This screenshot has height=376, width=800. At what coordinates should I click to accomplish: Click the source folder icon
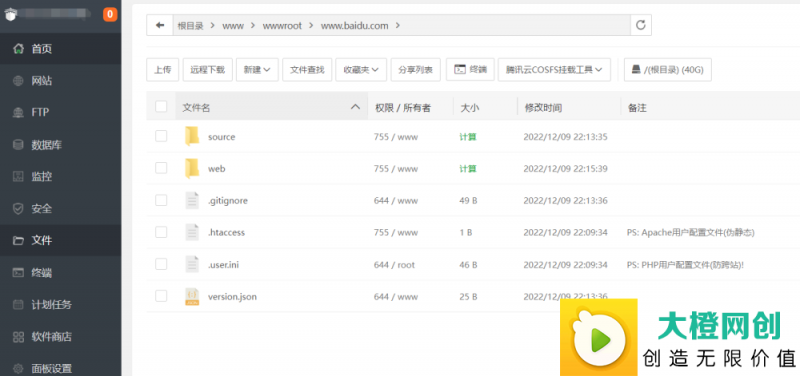point(191,136)
